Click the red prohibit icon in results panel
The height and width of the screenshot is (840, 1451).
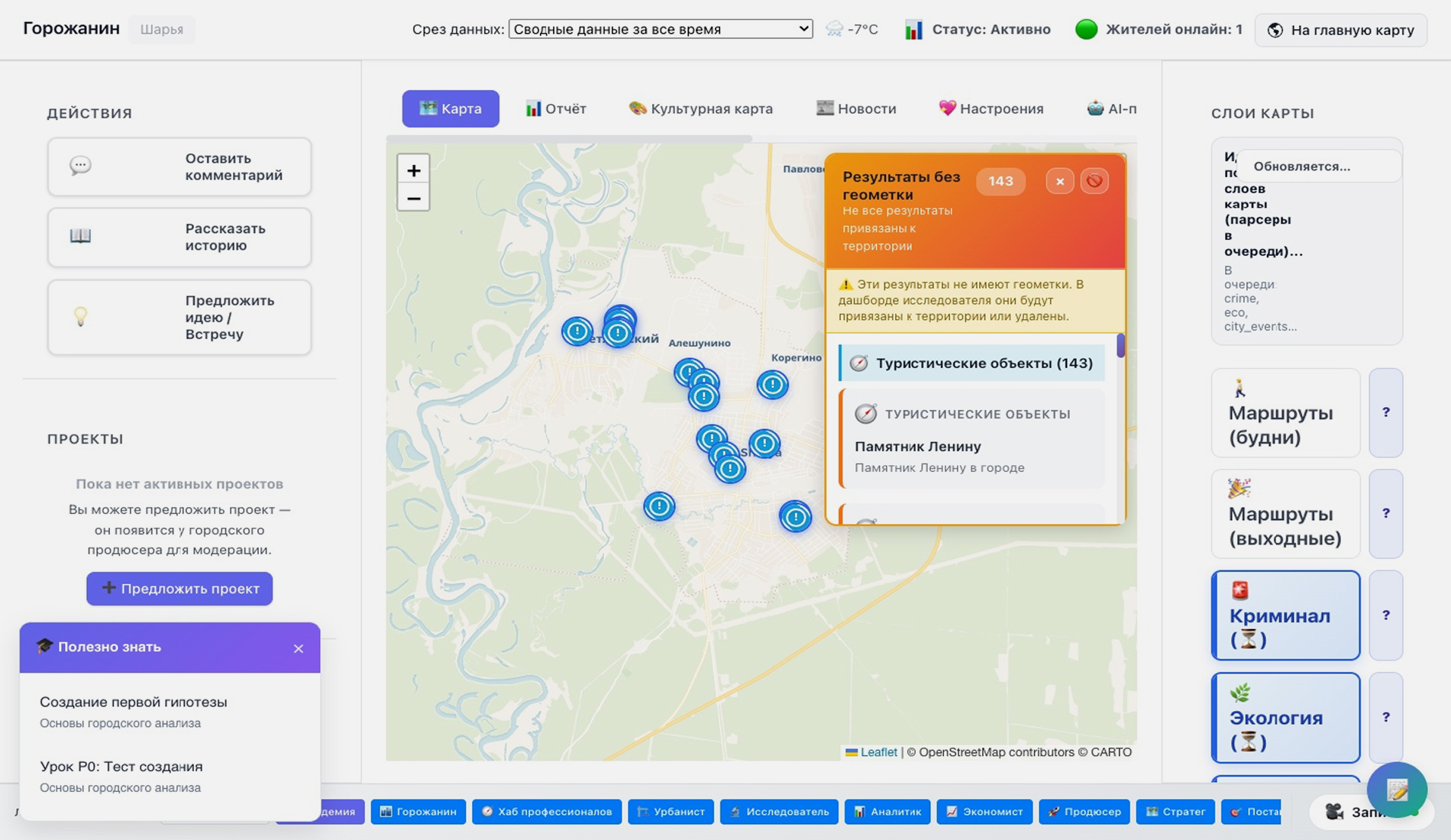pyautogui.click(x=1094, y=182)
